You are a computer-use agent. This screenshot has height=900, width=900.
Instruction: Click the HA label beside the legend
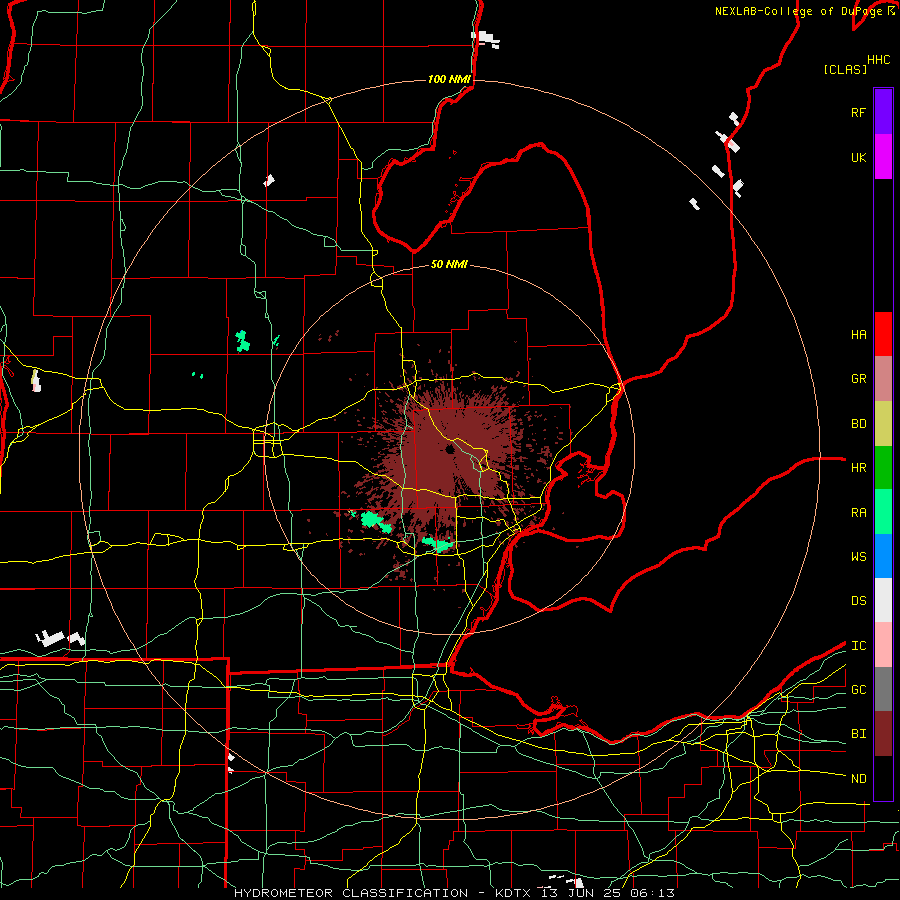click(x=858, y=335)
